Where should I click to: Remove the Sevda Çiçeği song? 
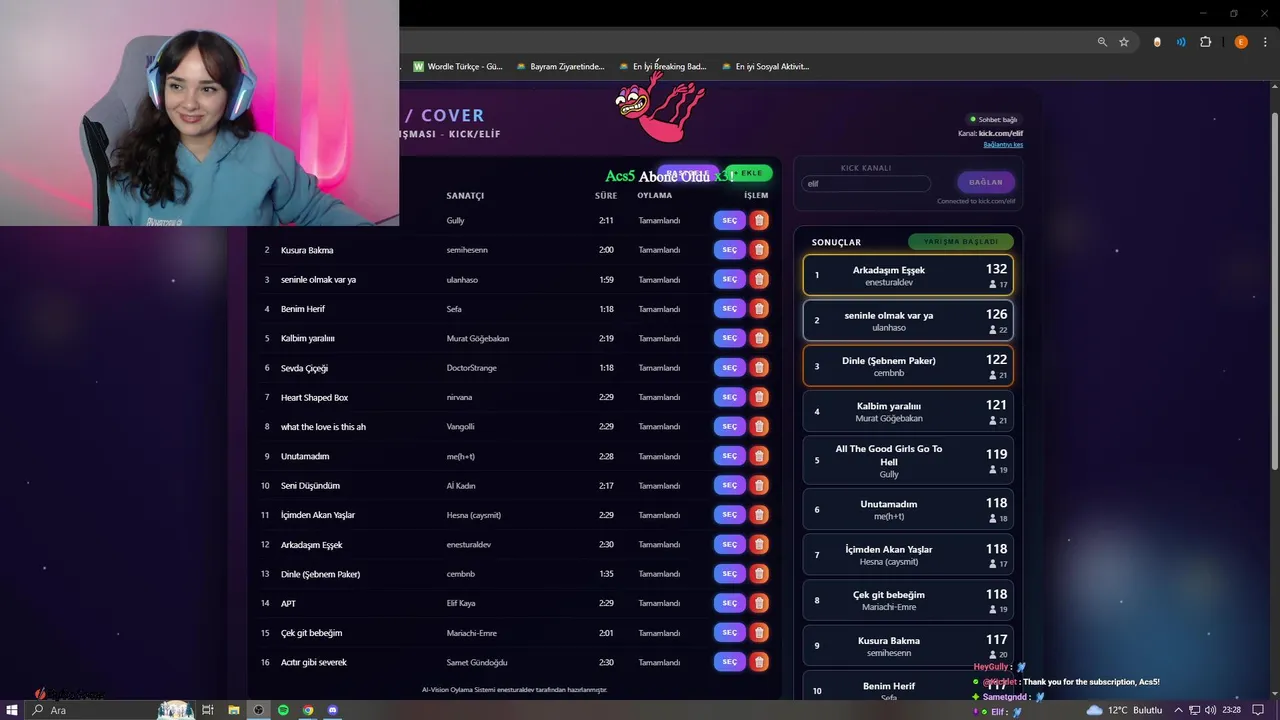759,367
